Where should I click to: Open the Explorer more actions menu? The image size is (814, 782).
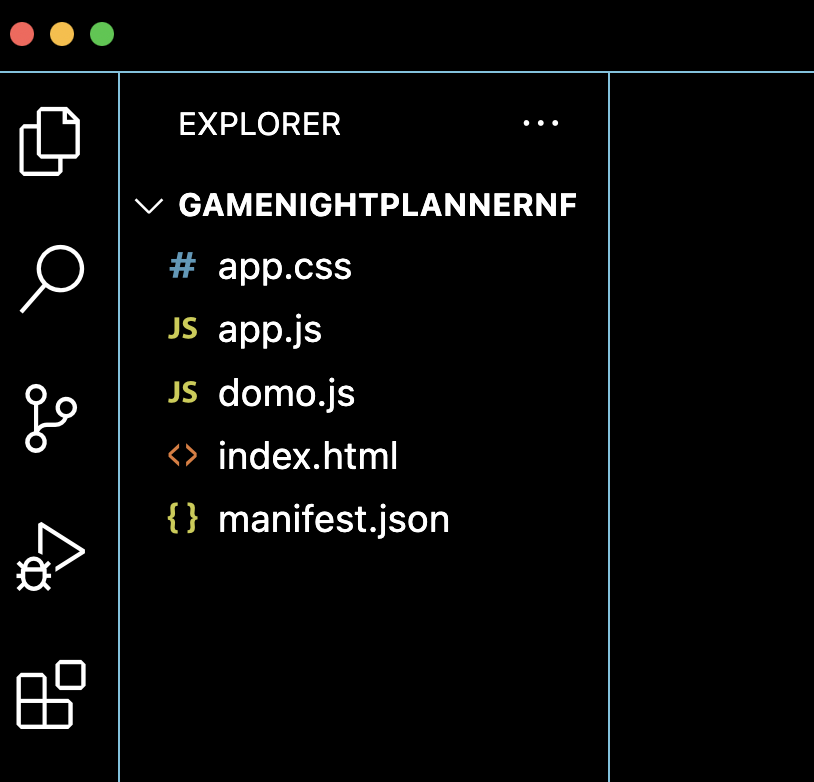pyautogui.click(x=541, y=123)
